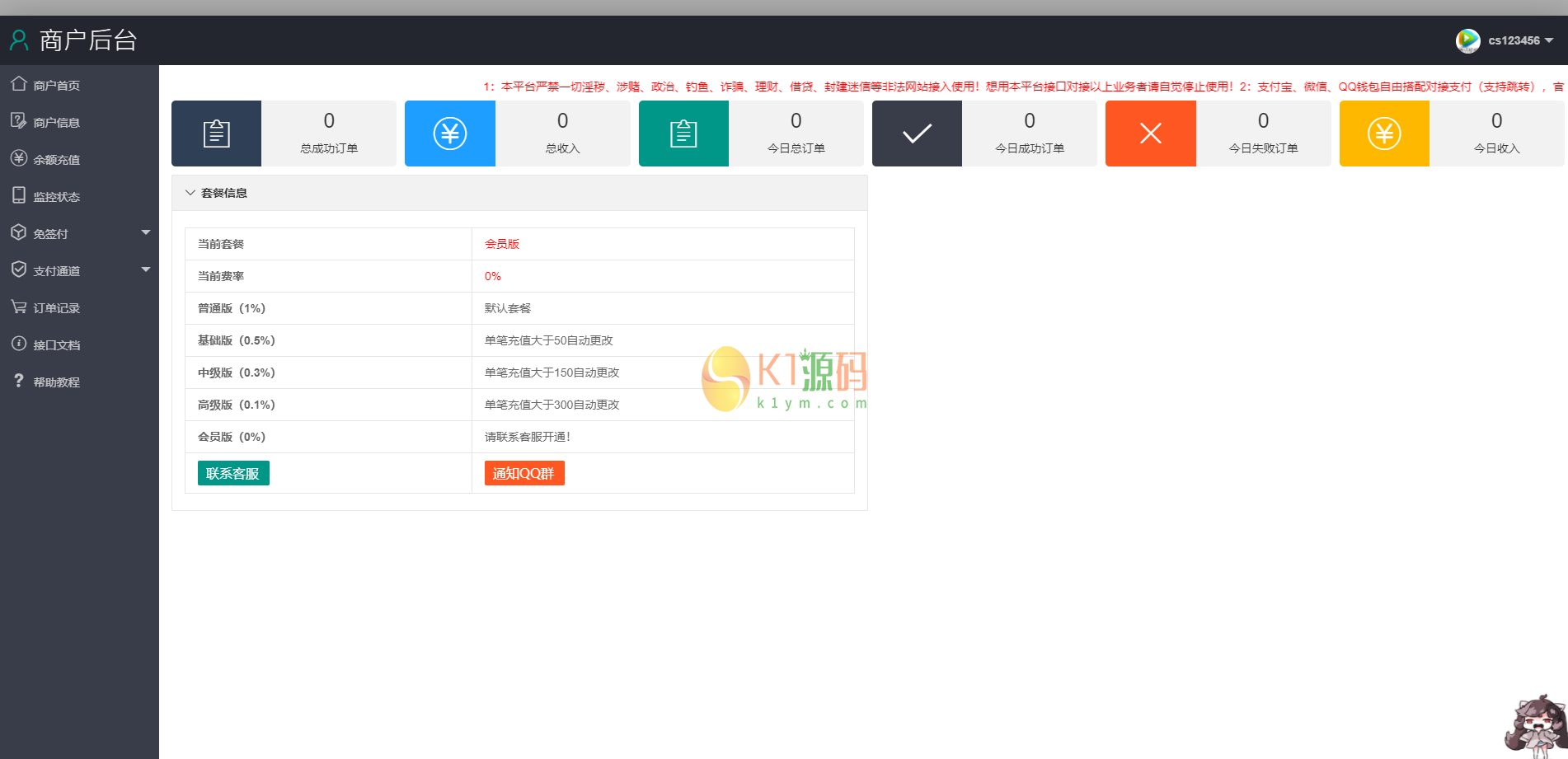This screenshot has height=759, width=1568.
Task: Open 商户信息 from the sidebar
Action: pos(19,121)
